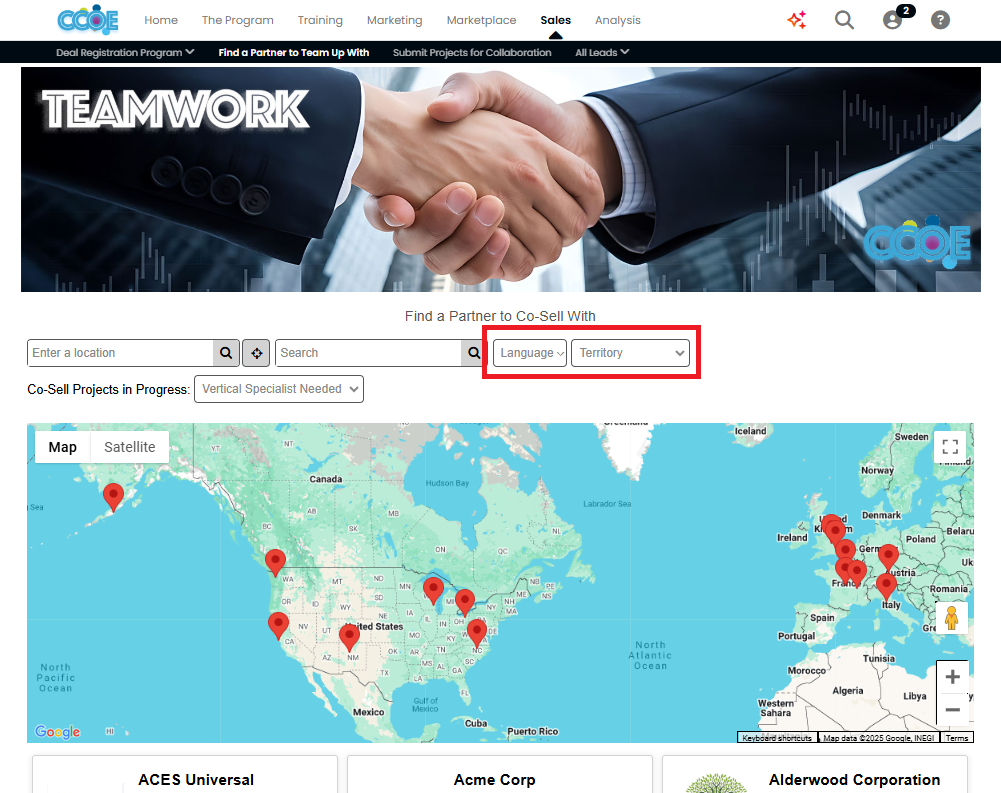Open the Marketing menu

(395, 20)
